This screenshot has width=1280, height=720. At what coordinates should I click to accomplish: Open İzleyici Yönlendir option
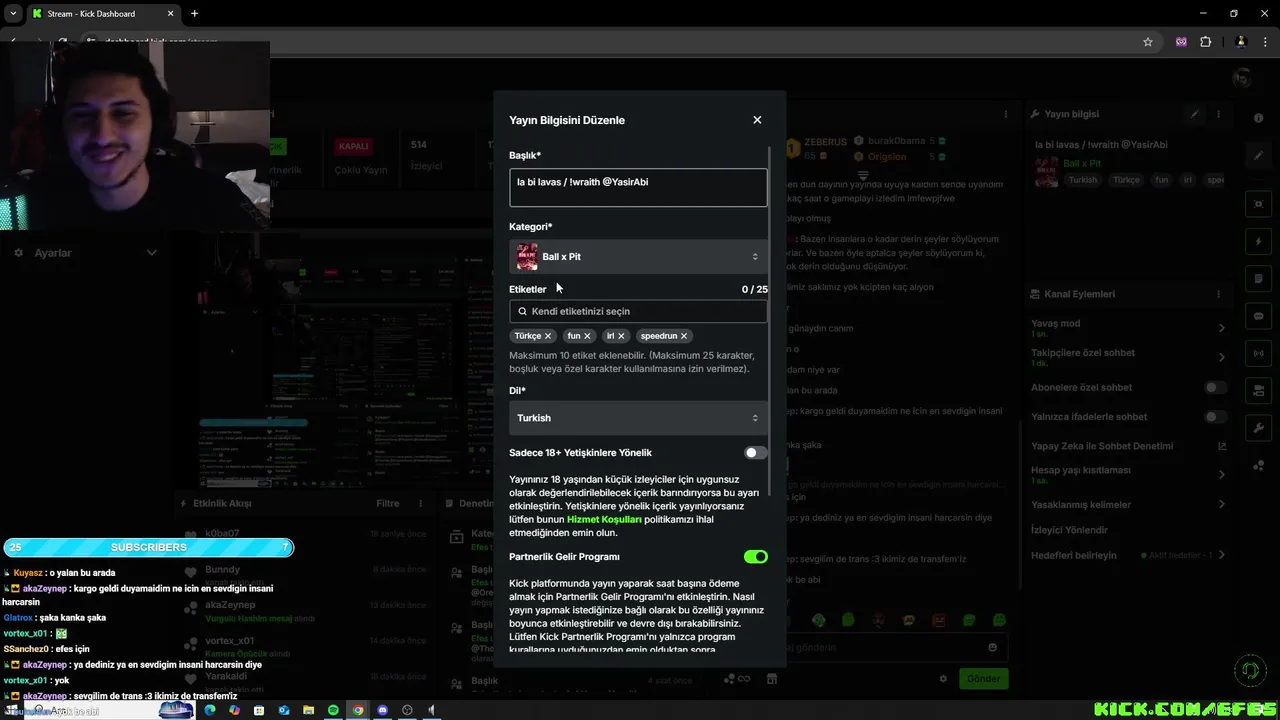[1070, 530]
